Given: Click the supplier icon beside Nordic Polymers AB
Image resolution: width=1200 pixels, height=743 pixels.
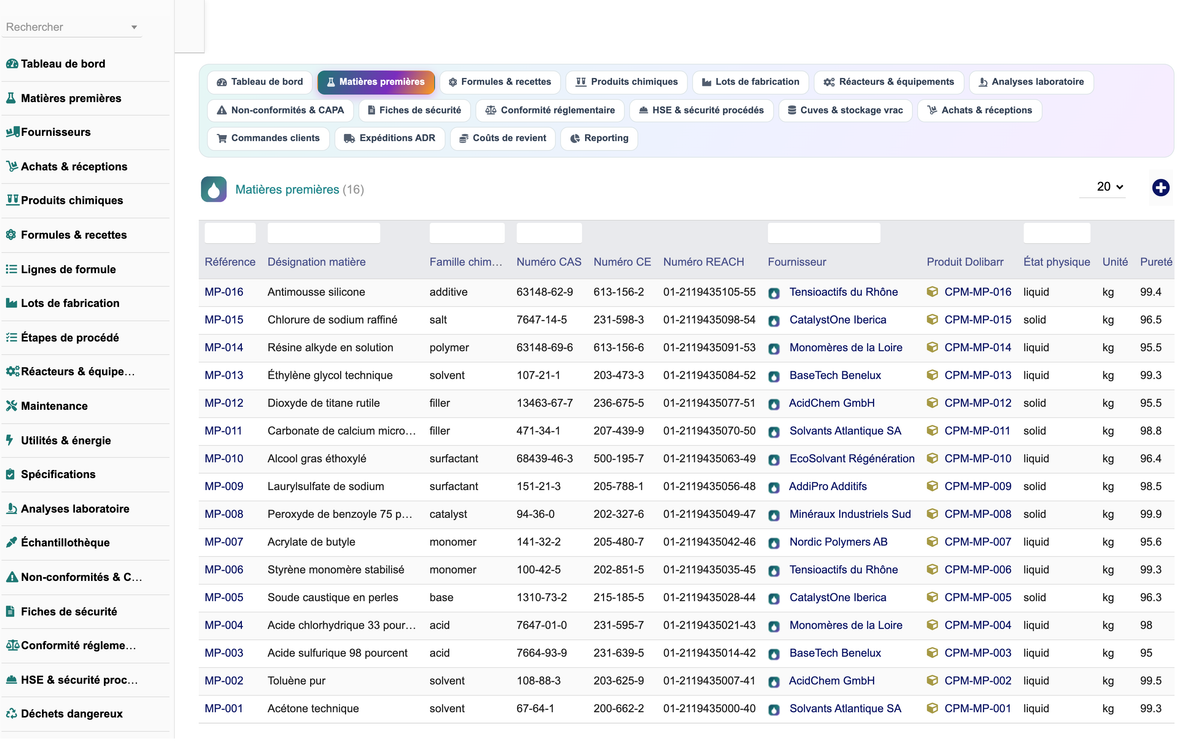Looking at the screenshot, I should click(x=774, y=543).
